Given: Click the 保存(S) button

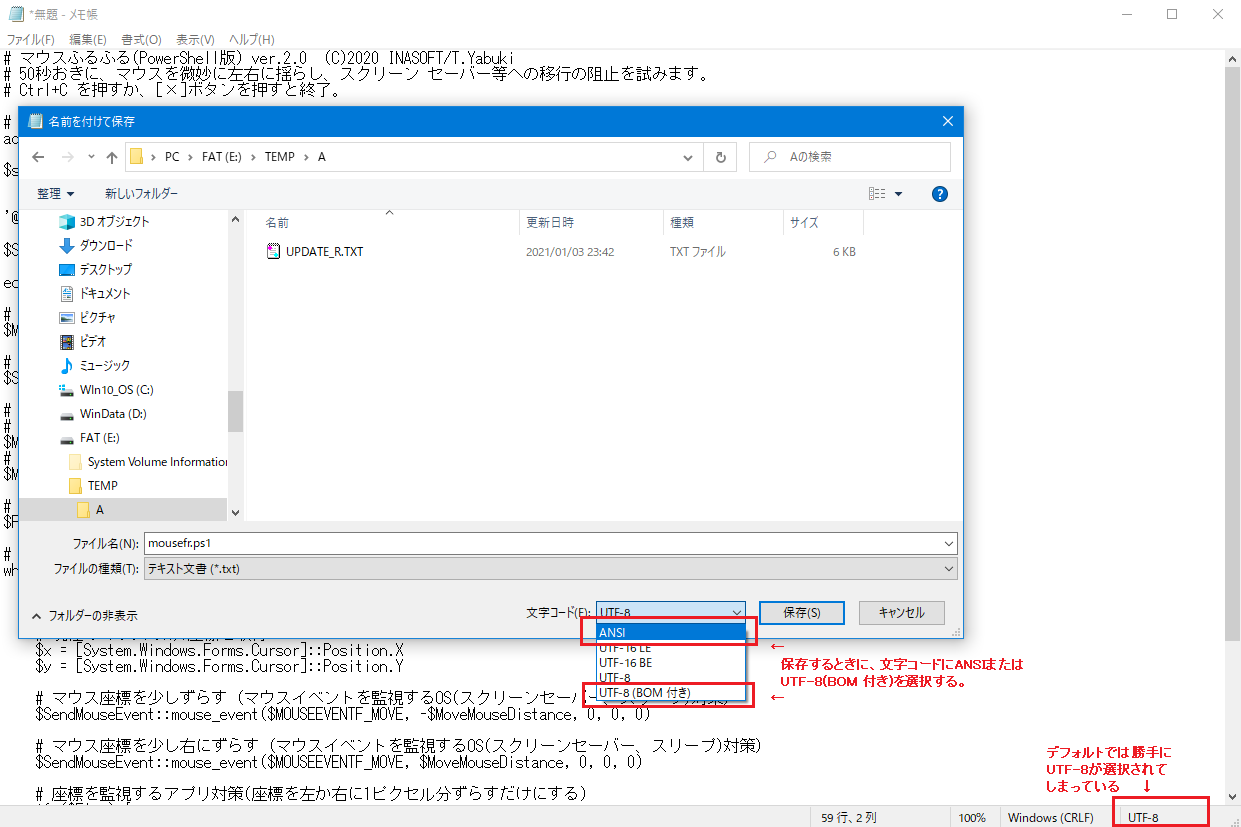Looking at the screenshot, I should click(x=801, y=612).
